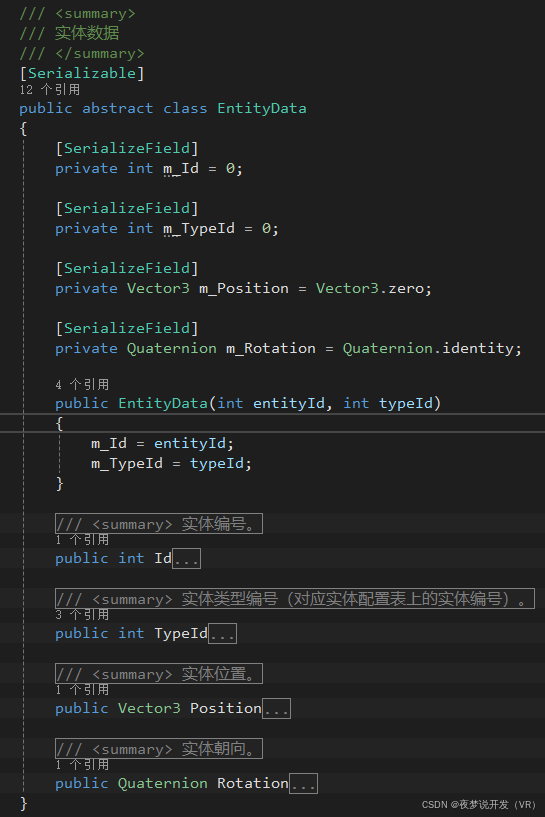Open the '1 个引用' CodeLens above Position property
The height and width of the screenshot is (817, 545).
pos(82,690)
